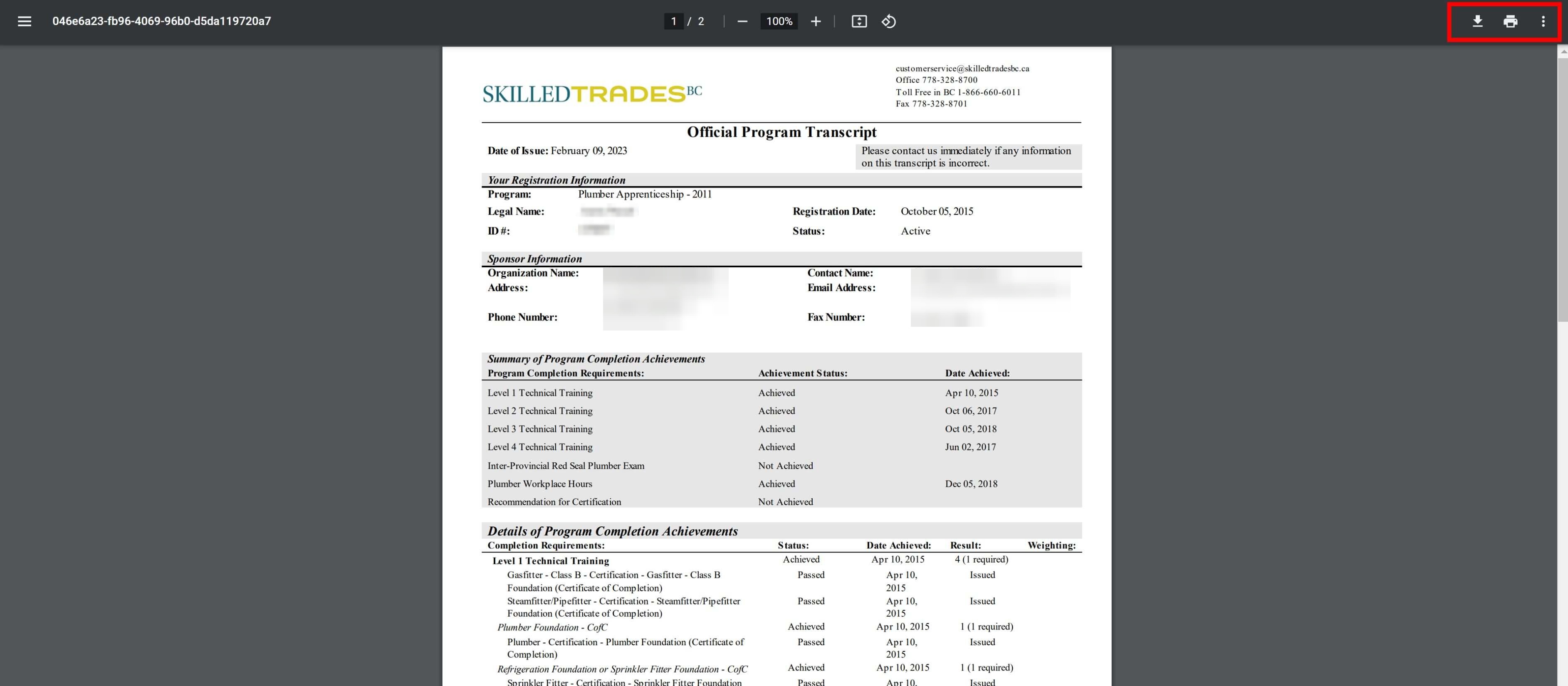Download the PDF file

coord(1477,21)
